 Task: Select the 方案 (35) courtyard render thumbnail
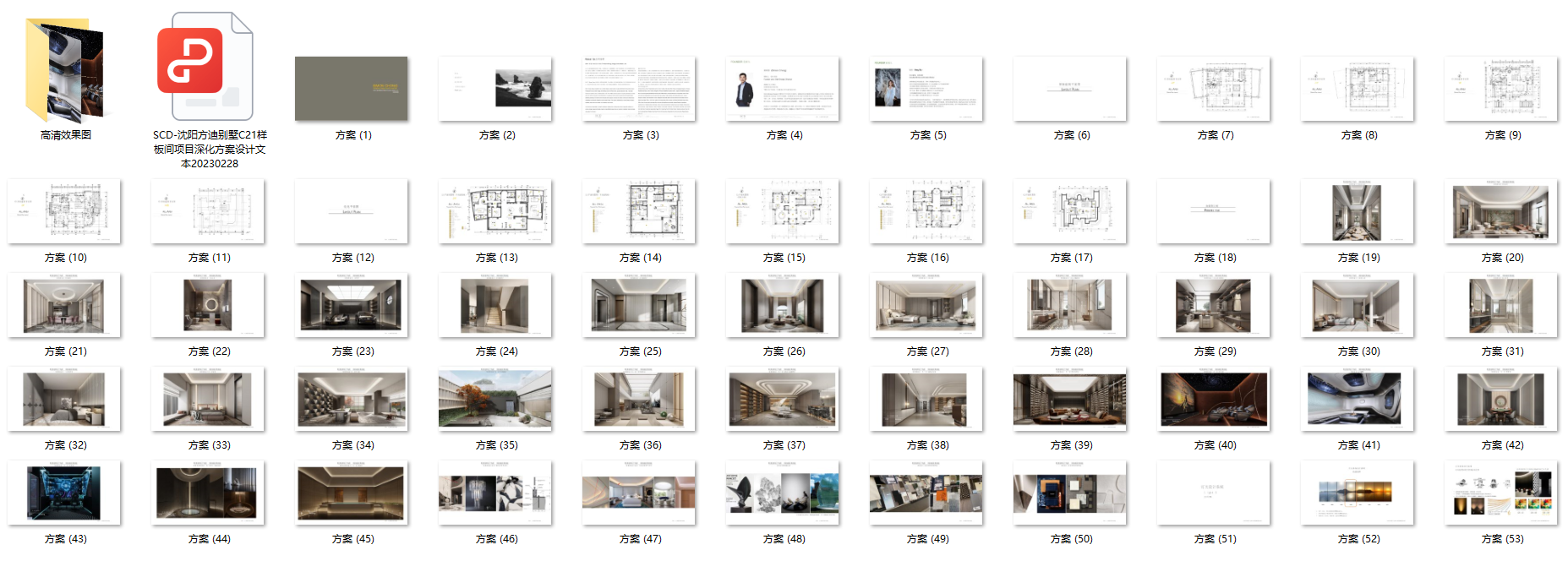click(494, 399)
